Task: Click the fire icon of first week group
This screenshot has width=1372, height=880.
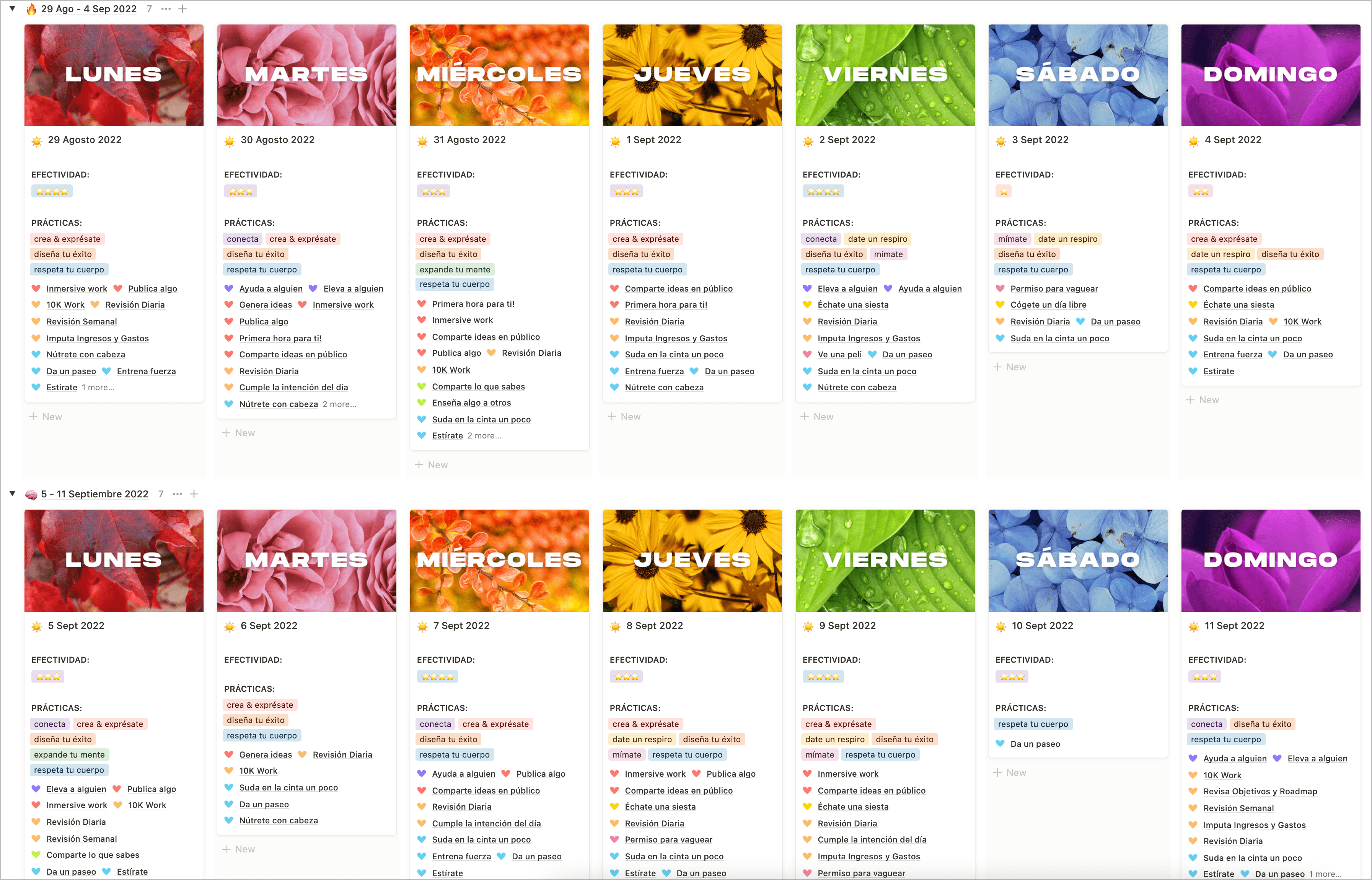Action: pyautogui.click(x=31, y=9)
